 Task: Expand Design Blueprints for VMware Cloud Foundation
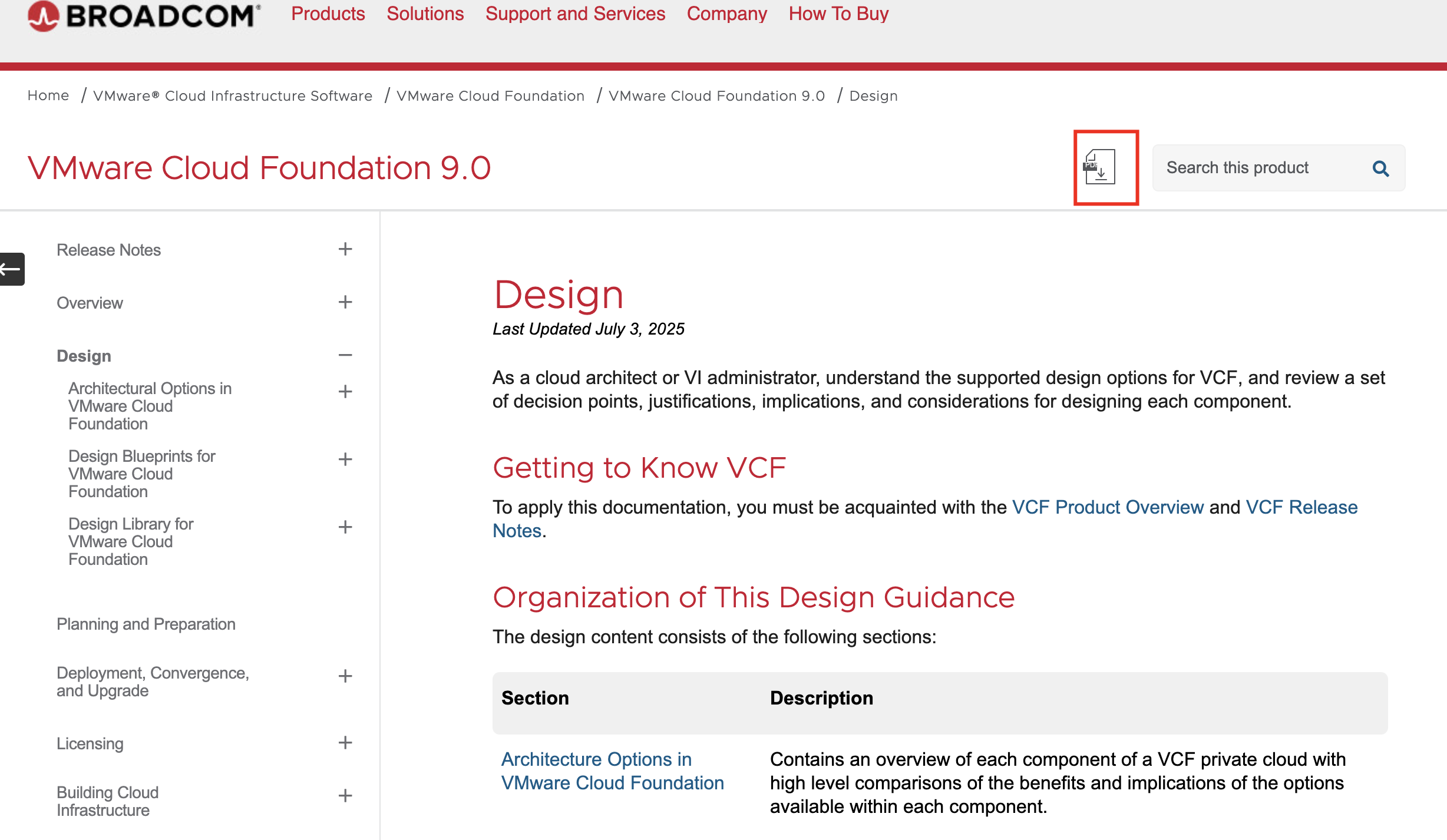[x=345, y=459]
